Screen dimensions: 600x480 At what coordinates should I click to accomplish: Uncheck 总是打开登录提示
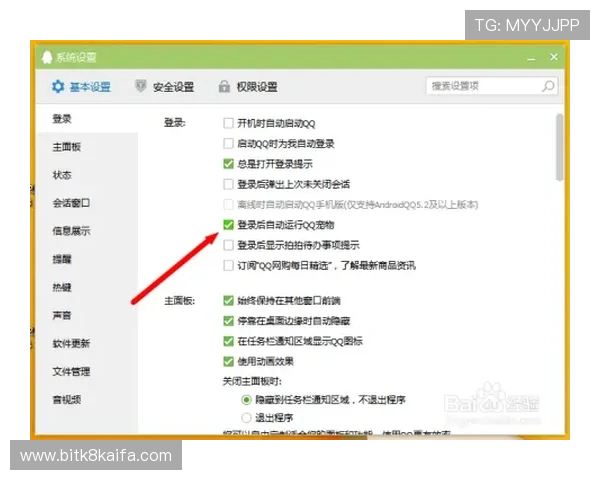pyautogui.click(x=228, y=164)
